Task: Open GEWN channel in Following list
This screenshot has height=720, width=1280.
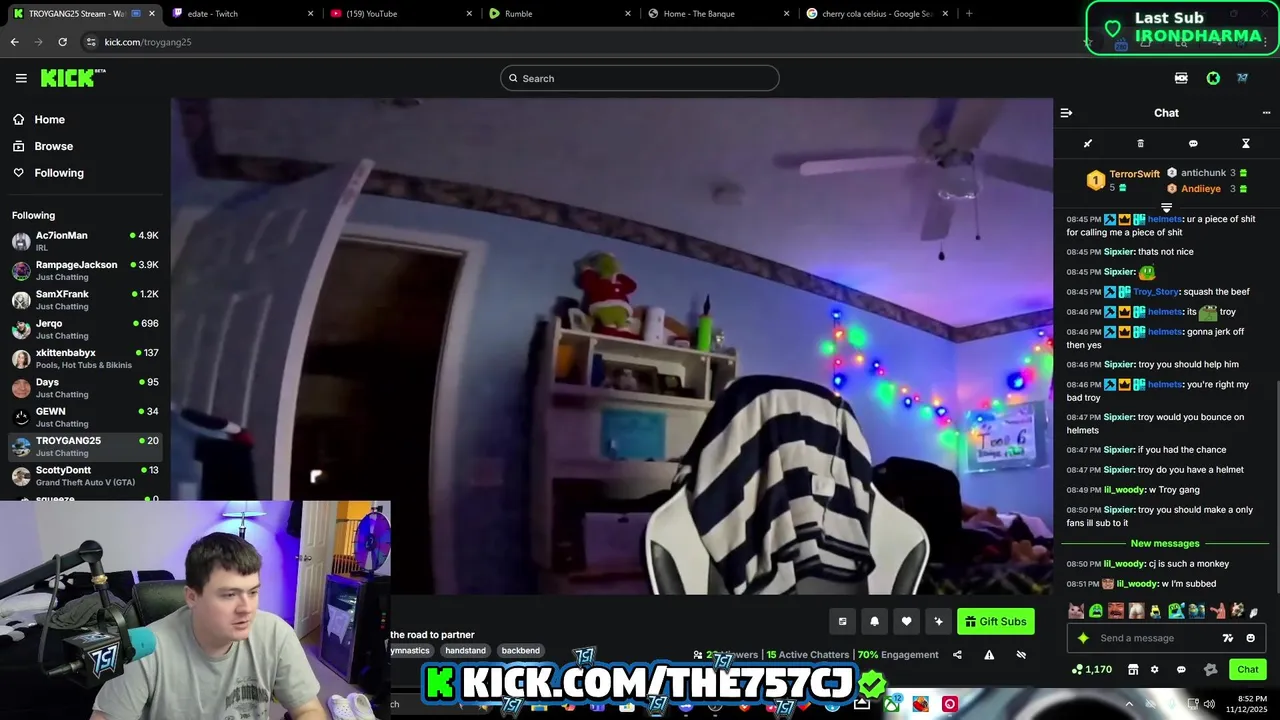Action: pos(85,417)
